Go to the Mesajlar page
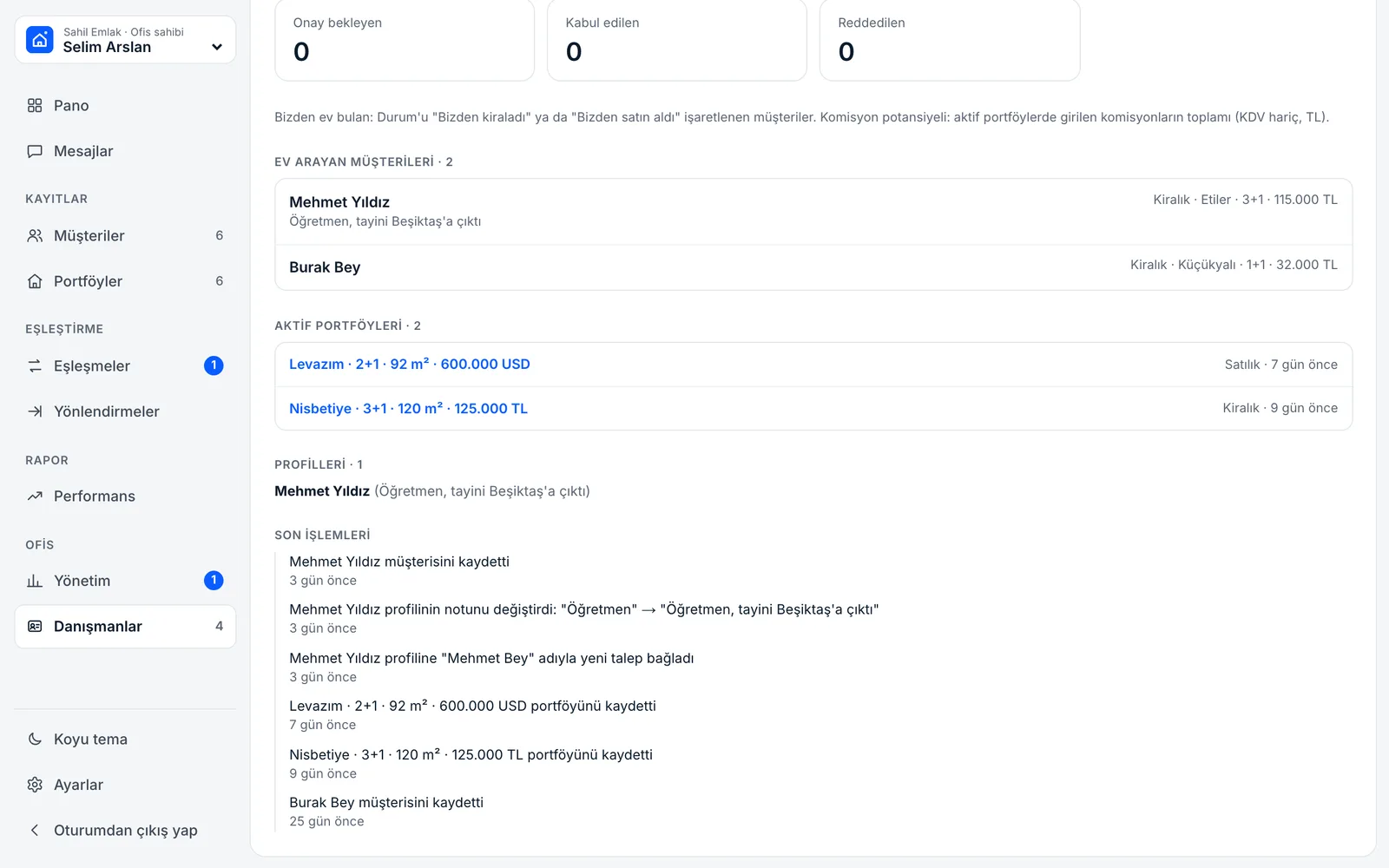Screen dimensions: 1389x868 click(x=125, y=151)
